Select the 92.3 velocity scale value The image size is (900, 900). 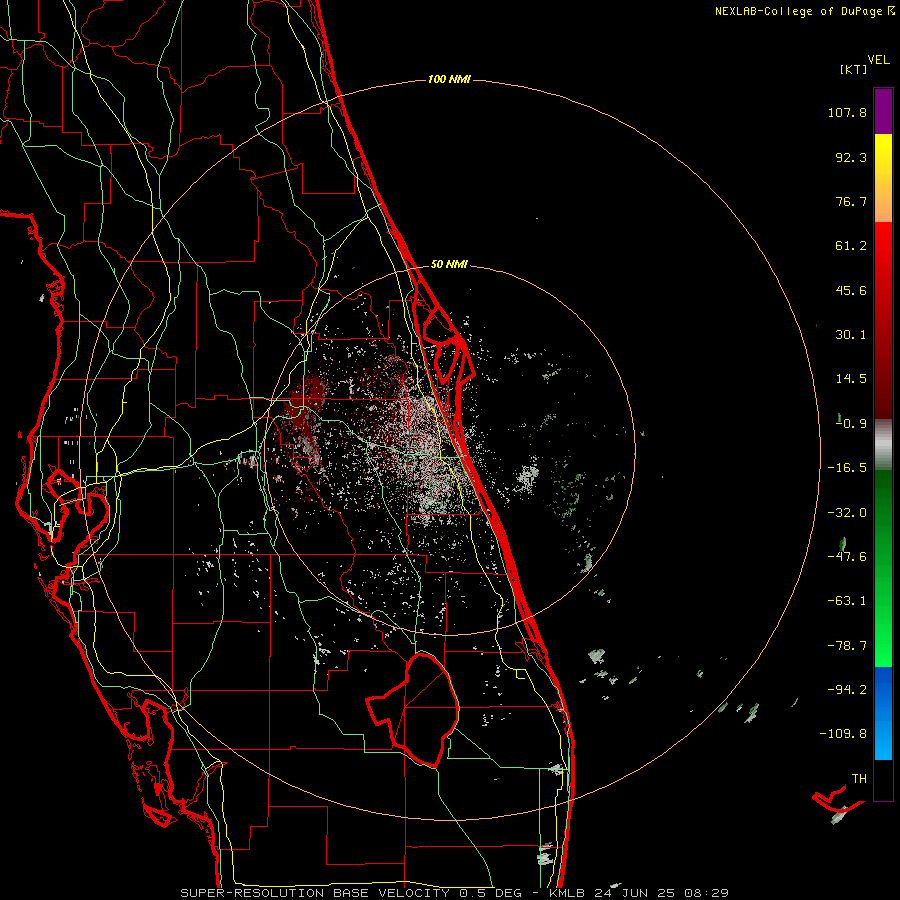tap(851, 157)
